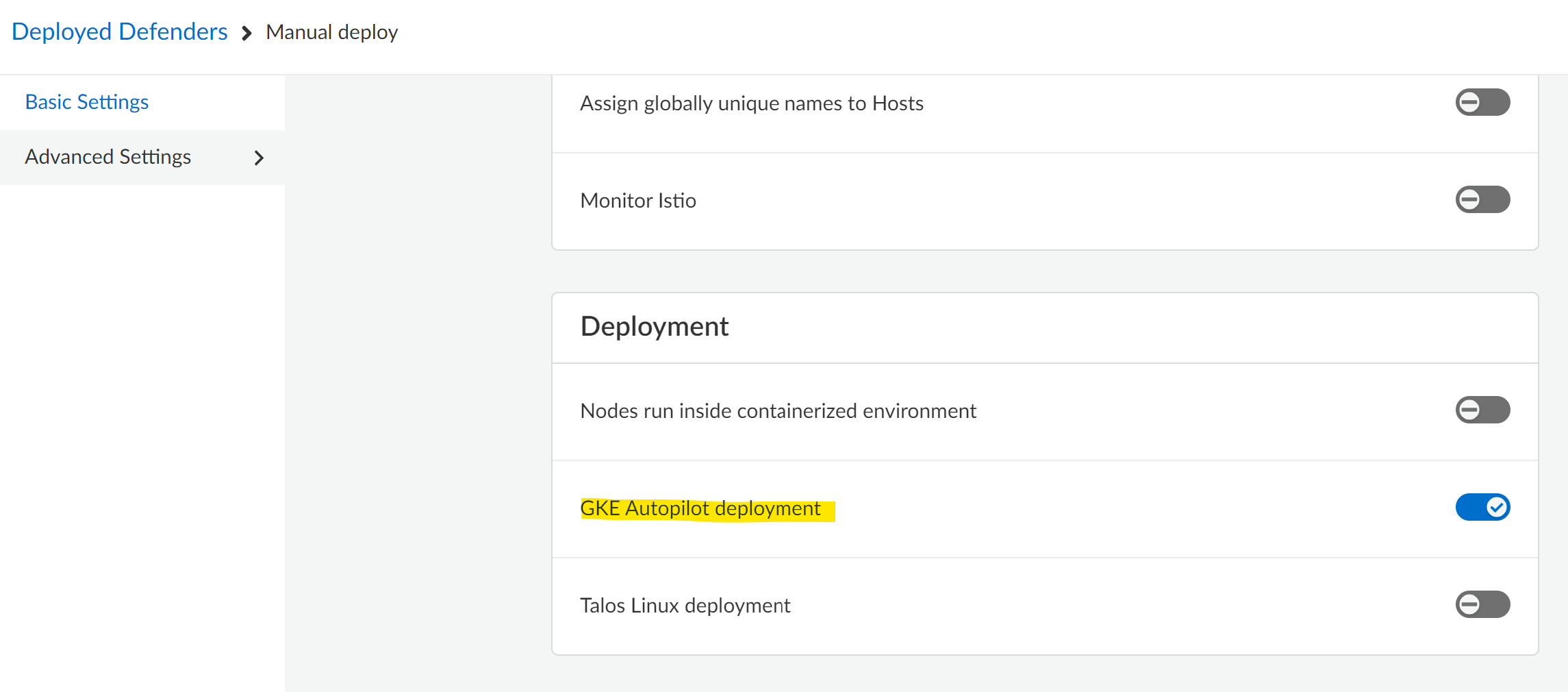
Task: Click the breadcrumb chevron after Deployed Defenders
Action: tap(247, 33)
